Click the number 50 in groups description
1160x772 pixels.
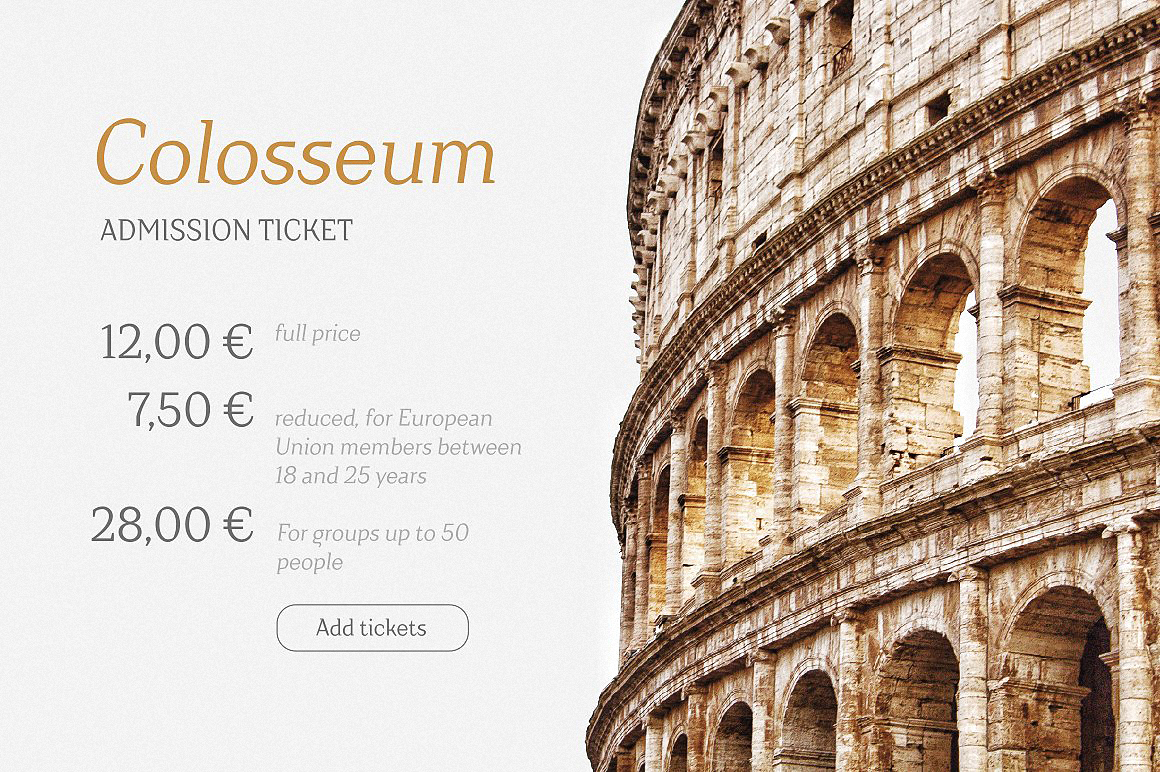(454, 533)
